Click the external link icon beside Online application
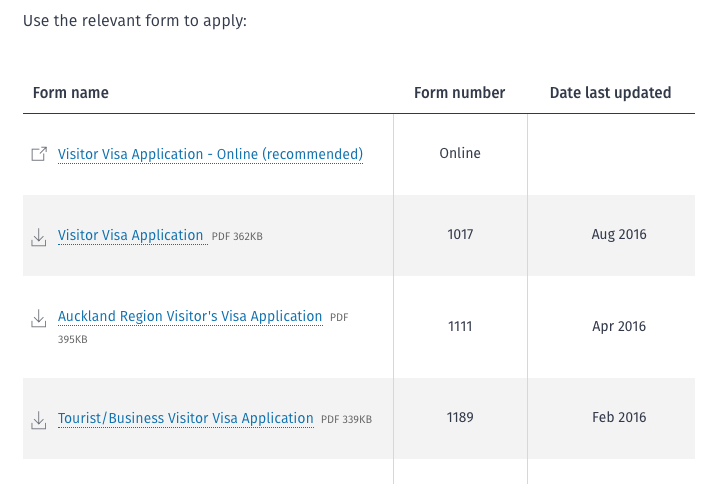The height and width of the screenshot is (484, 722). click(x=39, y=154)
